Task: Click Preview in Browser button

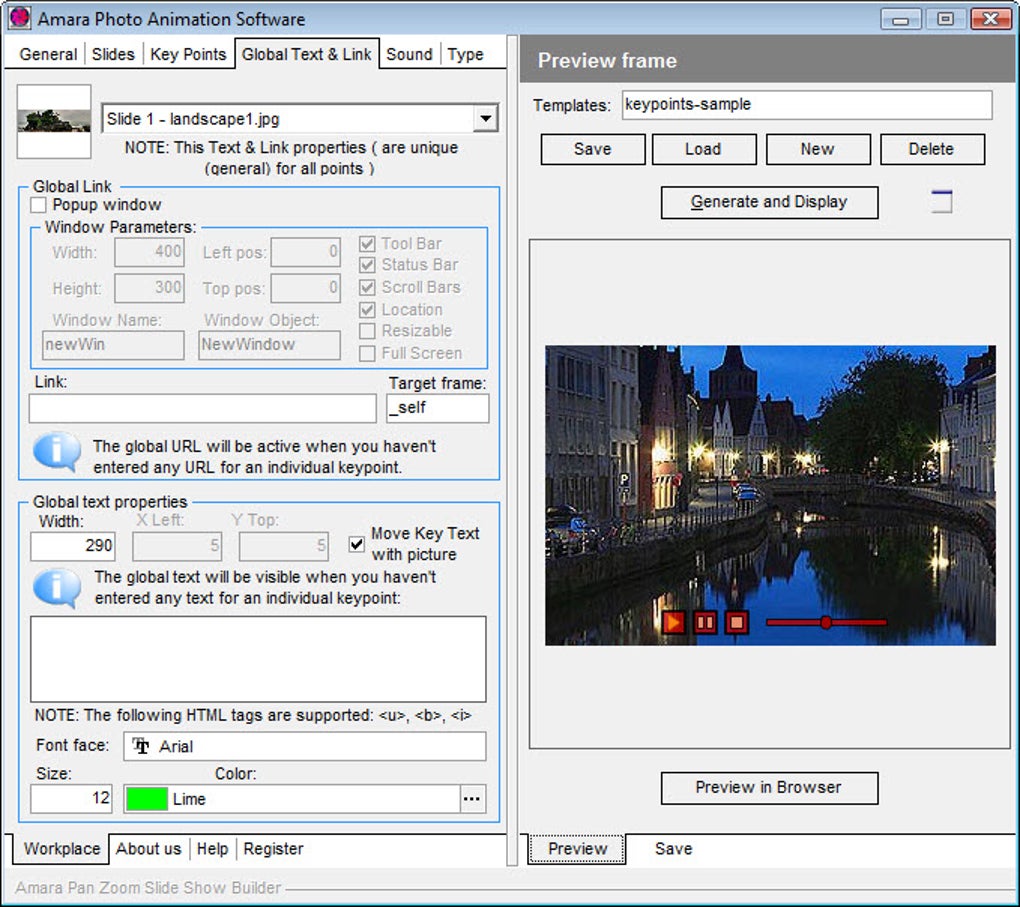Action: (769, 788)
